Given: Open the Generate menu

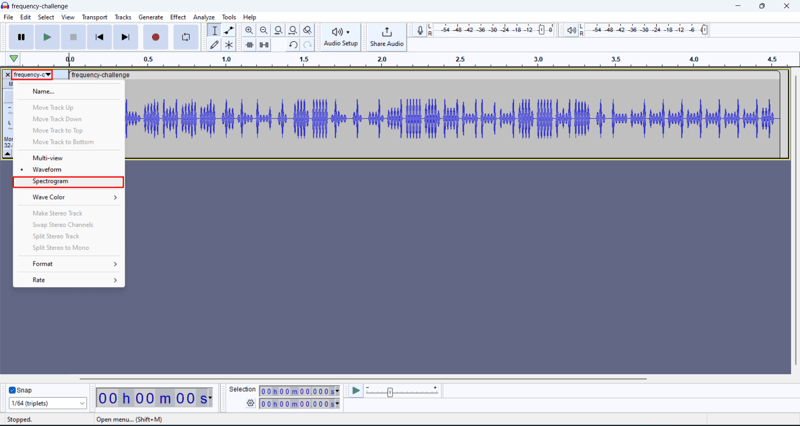Looking at the screenshot, I should (151, 17).
